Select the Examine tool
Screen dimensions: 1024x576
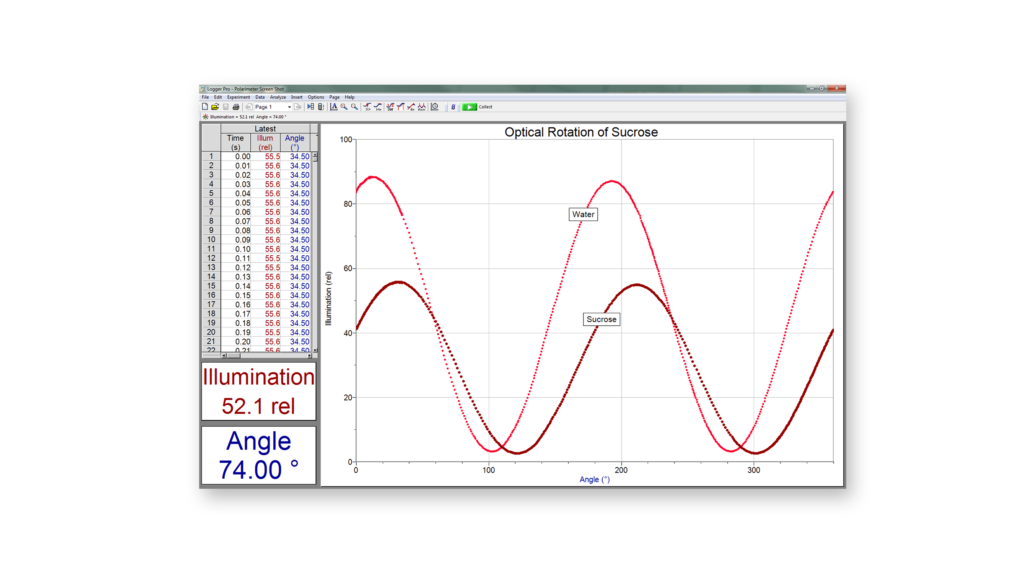click(367, 107)
